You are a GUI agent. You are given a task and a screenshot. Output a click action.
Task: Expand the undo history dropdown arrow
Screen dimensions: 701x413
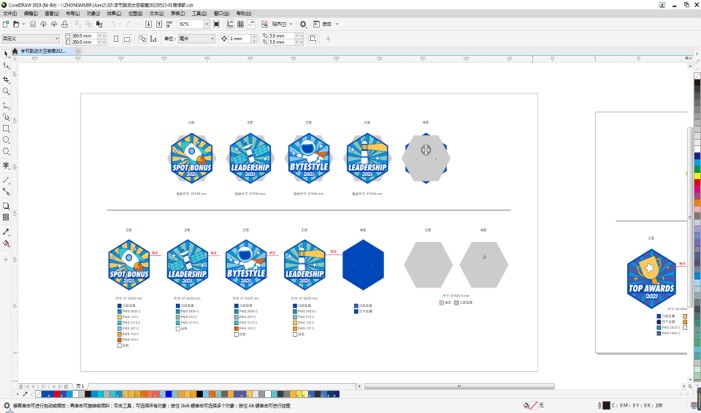(x=119, y=24)
